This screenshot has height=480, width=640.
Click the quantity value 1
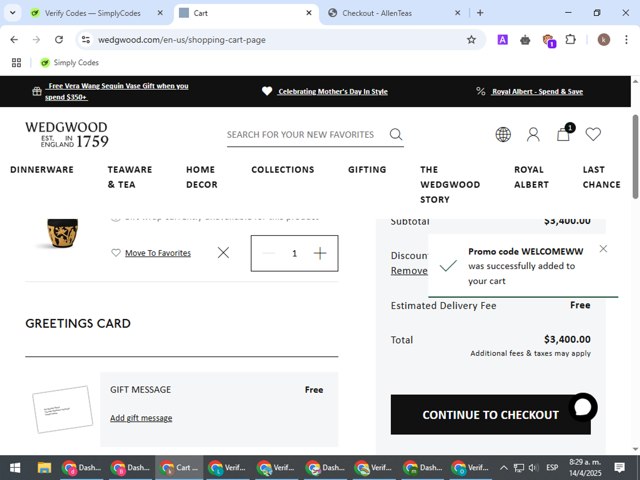click(x=294, y=253)
